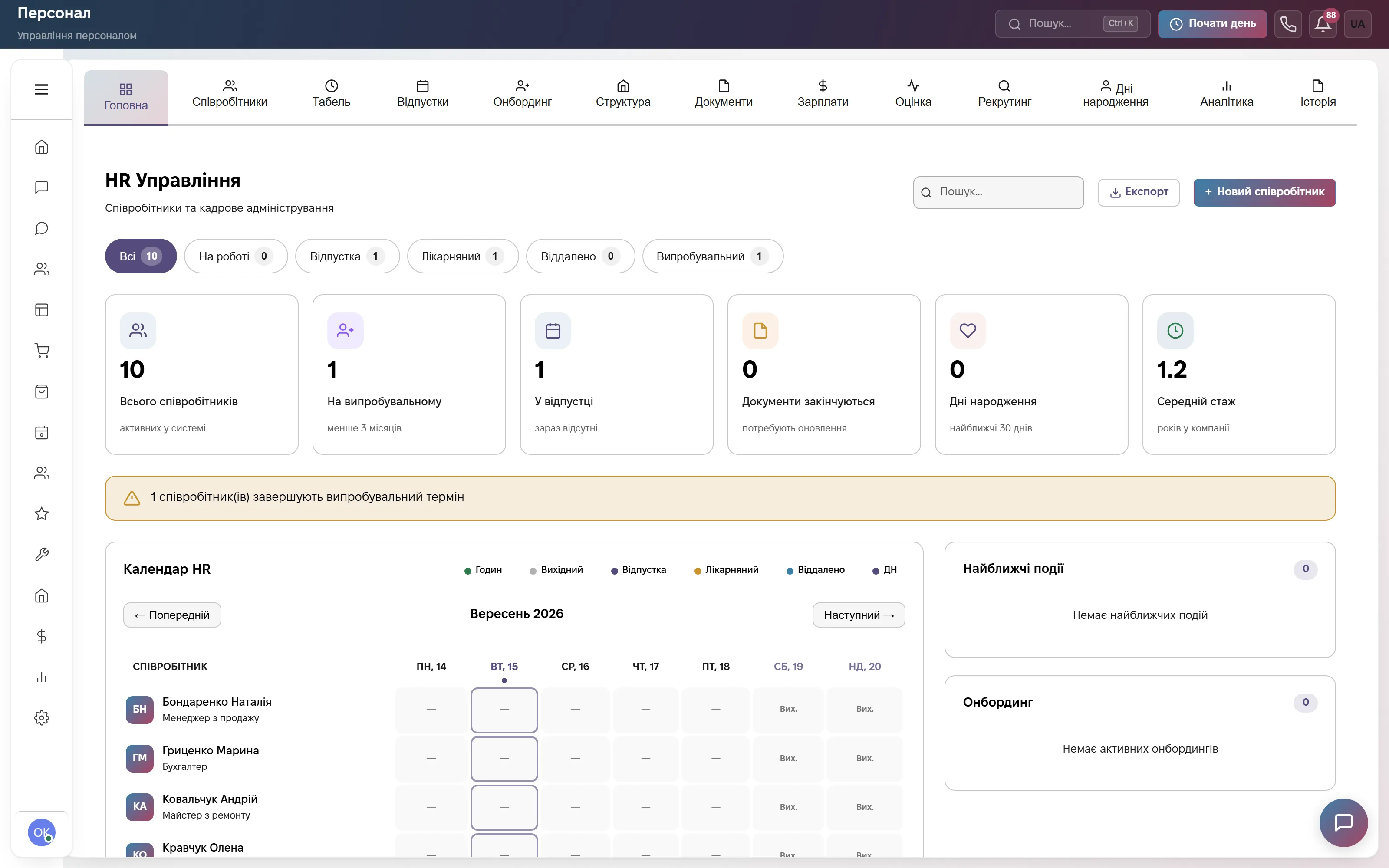Open the bar chart icon in the sidebar
1389x868 pixels.
pyautogui.click(x=41, y=677)
